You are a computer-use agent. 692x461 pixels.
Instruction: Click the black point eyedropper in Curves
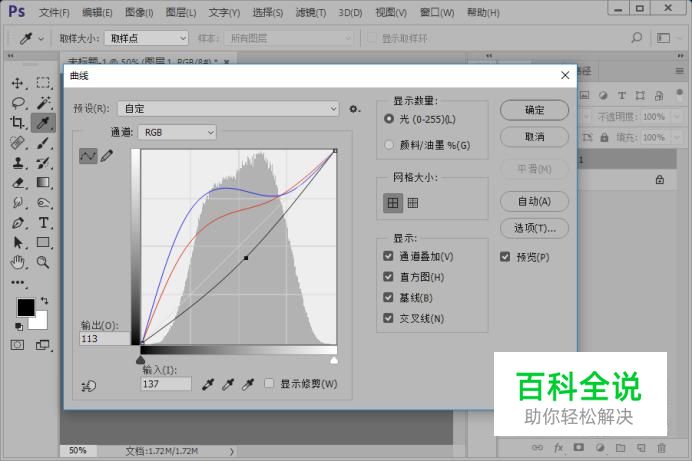[x=207, y=384]
